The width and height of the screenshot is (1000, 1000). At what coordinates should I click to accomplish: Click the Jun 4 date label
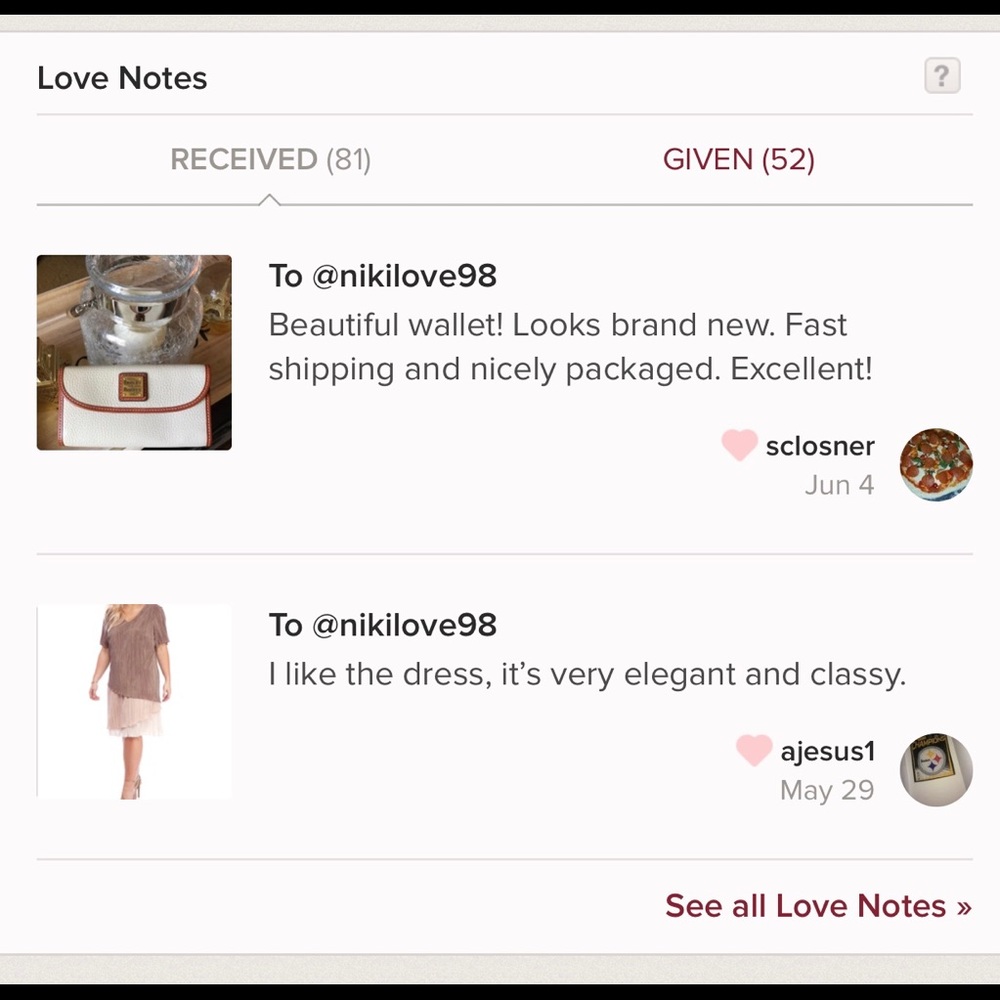tap(839, 485)
